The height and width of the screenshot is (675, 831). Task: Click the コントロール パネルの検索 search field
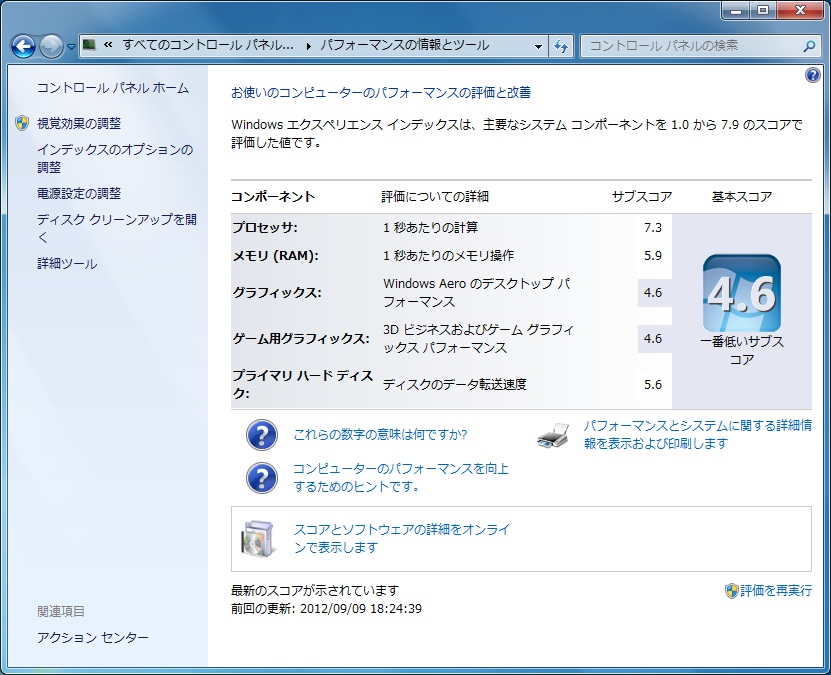690,46
